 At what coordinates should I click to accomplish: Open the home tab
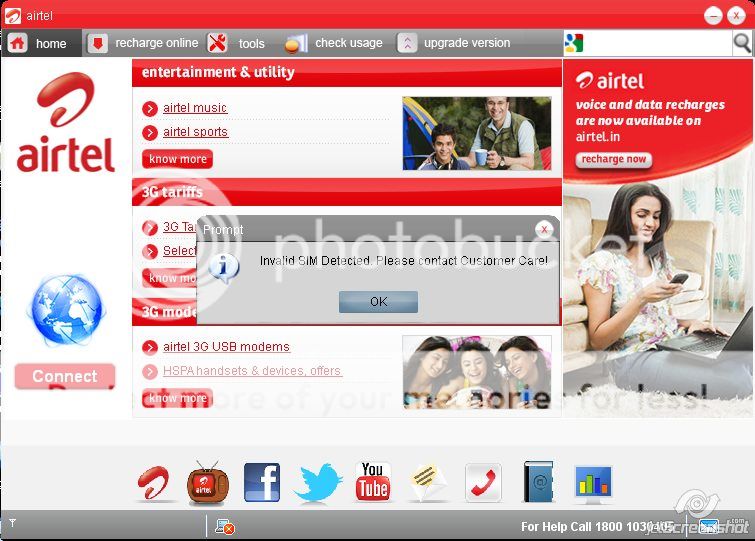pos(42,43)
